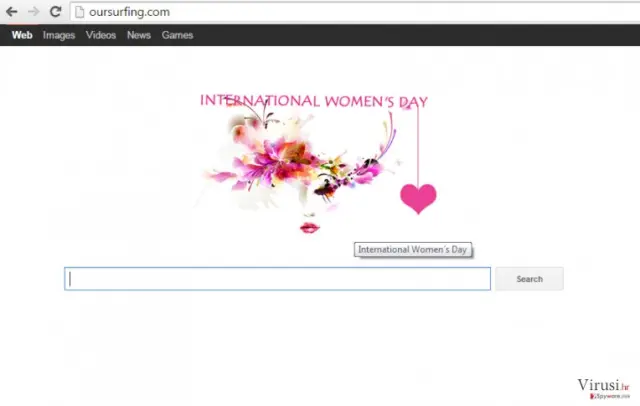Go to the Games tab

(x=177, y=35)
